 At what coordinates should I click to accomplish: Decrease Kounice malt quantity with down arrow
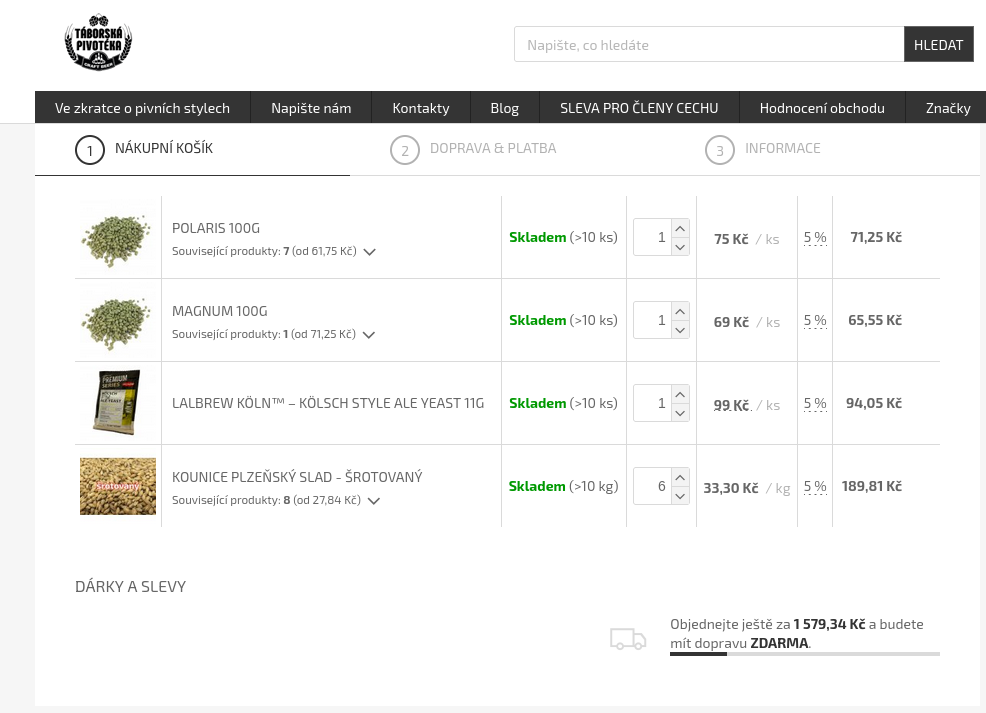pos(680,496)
